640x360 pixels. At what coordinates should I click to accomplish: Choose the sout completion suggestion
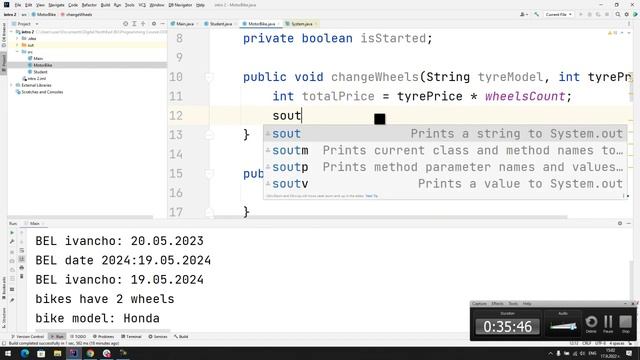pyautogui.click(x=445, y=133)
